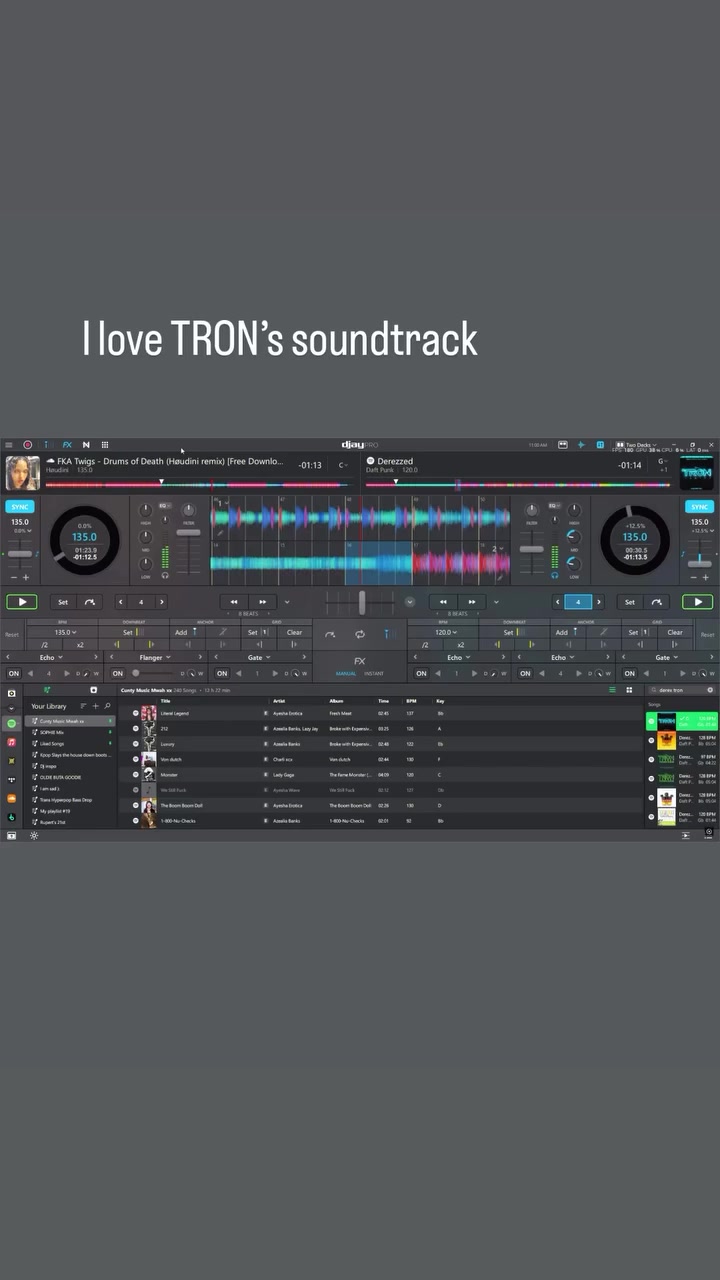Click the Set cue button on right deck

(630, 602)
